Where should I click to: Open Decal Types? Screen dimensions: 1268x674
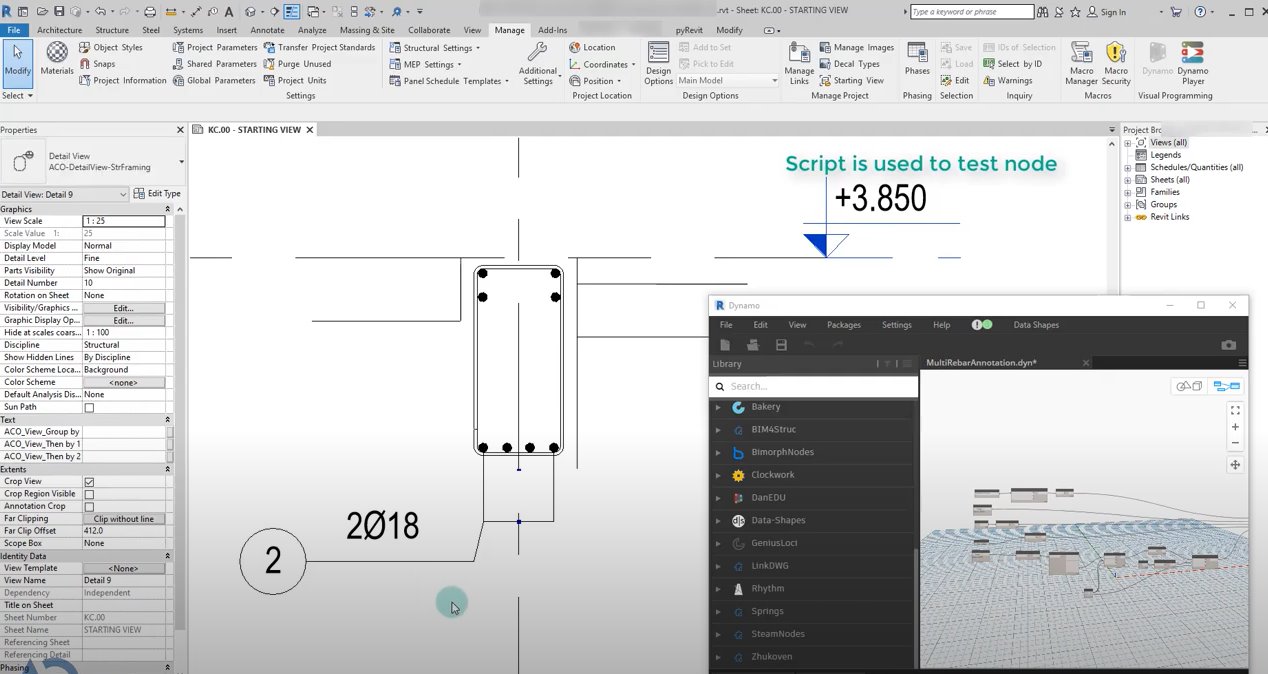point(850,64)
